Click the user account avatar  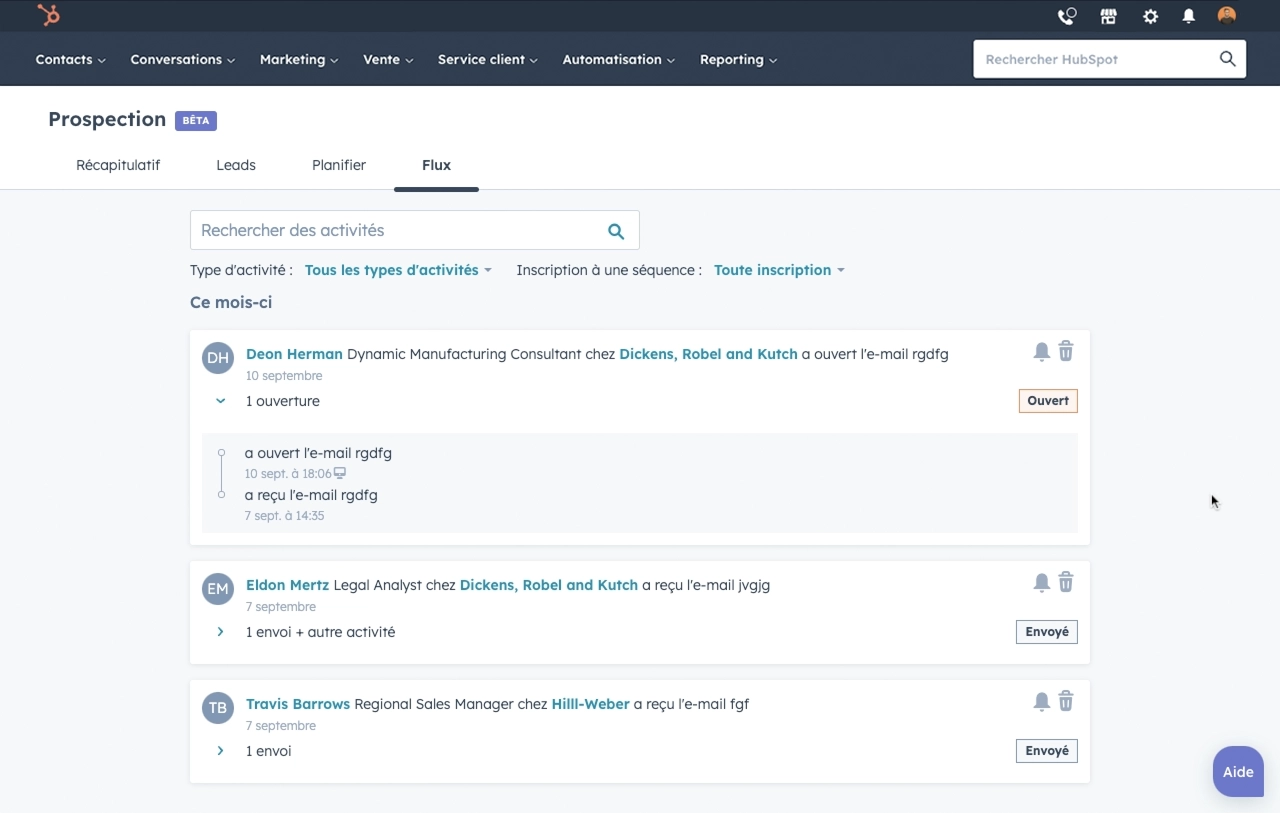1227,16
